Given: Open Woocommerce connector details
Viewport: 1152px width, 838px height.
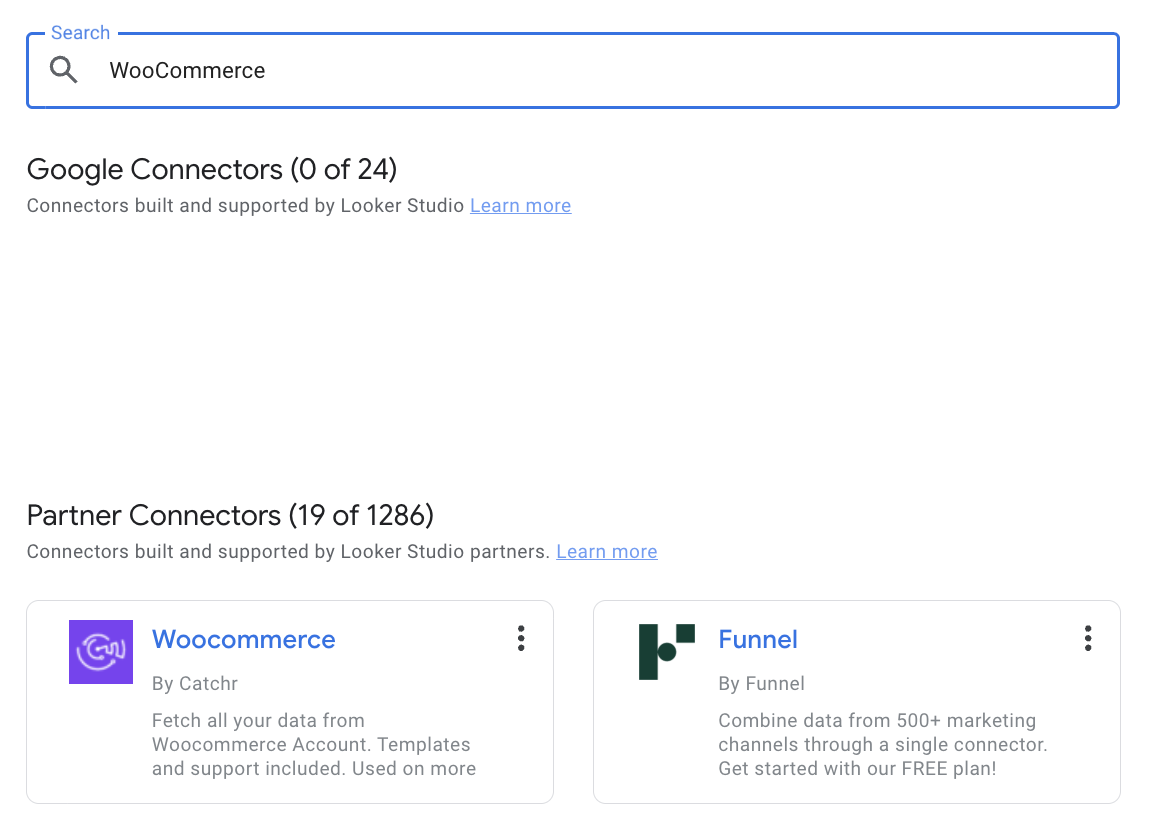Looking at the screenshot, I should pyautogui.click(x=243, y=639).
